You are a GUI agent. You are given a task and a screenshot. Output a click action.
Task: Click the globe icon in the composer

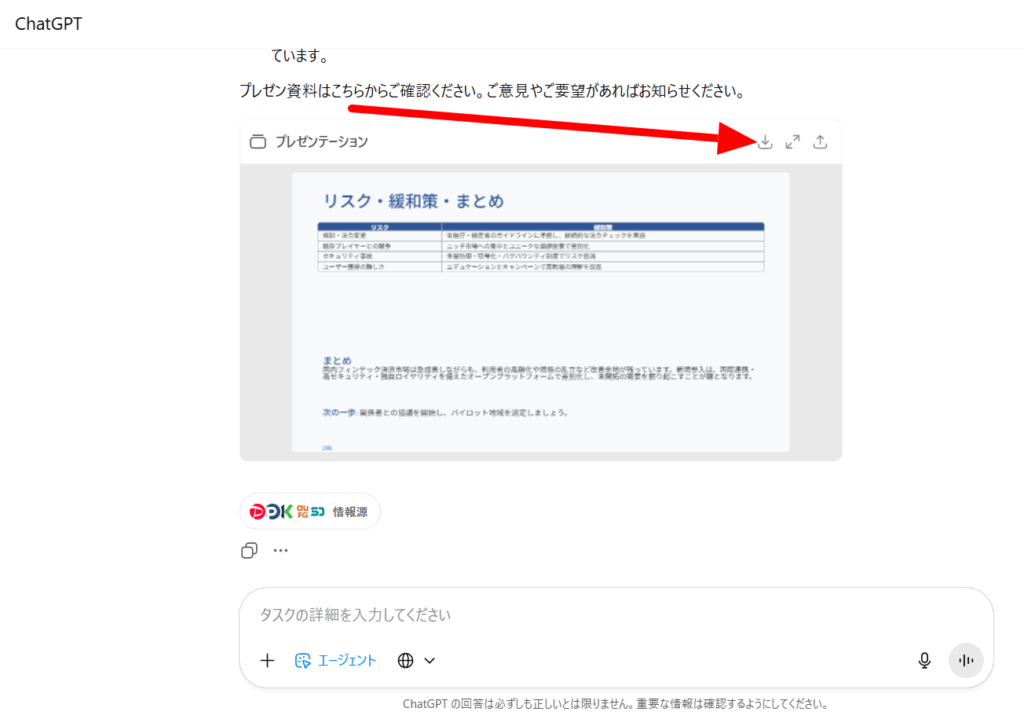point(405,660)
